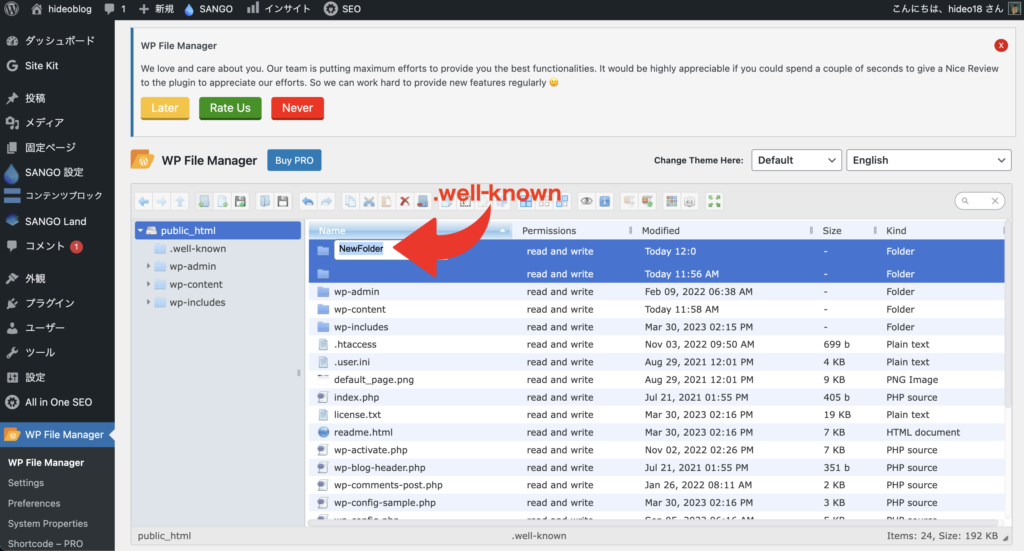This screenshot has height=551, width=1024.
Task: Click the Get info toolbar icon
Action: tap(605, 201)
